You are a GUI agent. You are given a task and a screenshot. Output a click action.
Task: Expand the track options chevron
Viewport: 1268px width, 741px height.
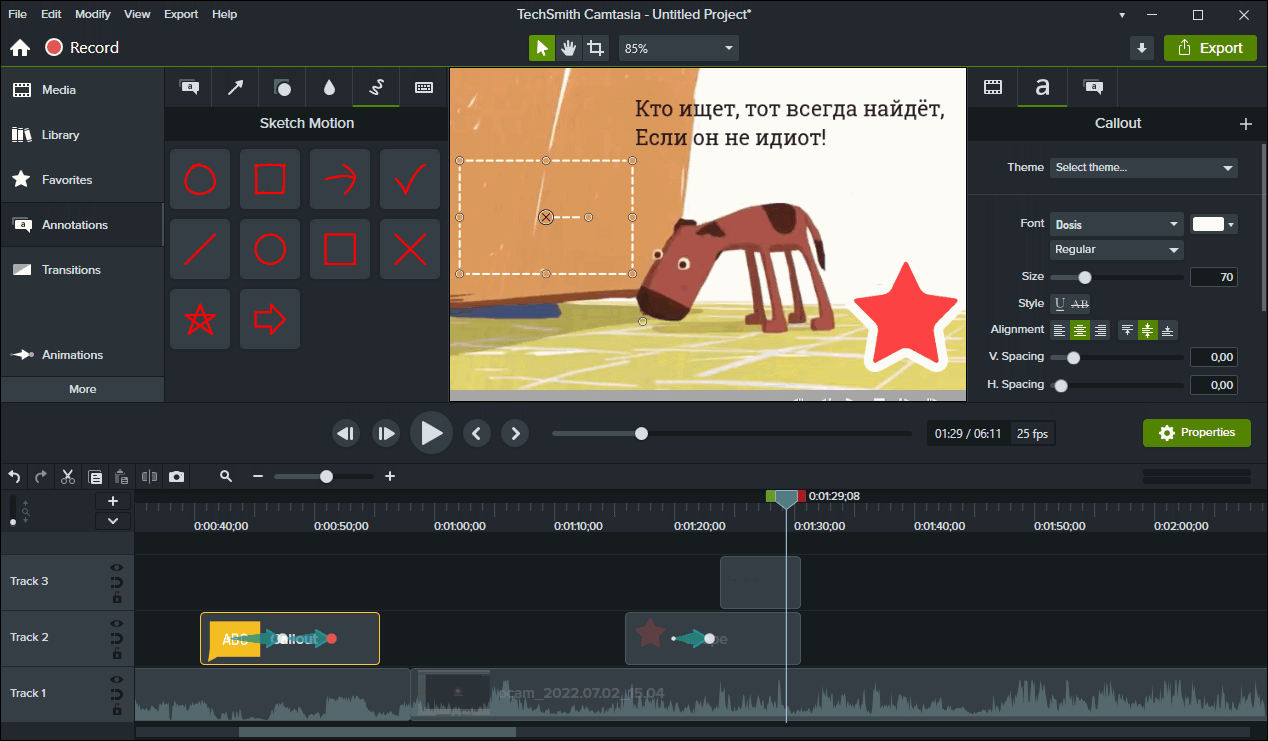113,520
